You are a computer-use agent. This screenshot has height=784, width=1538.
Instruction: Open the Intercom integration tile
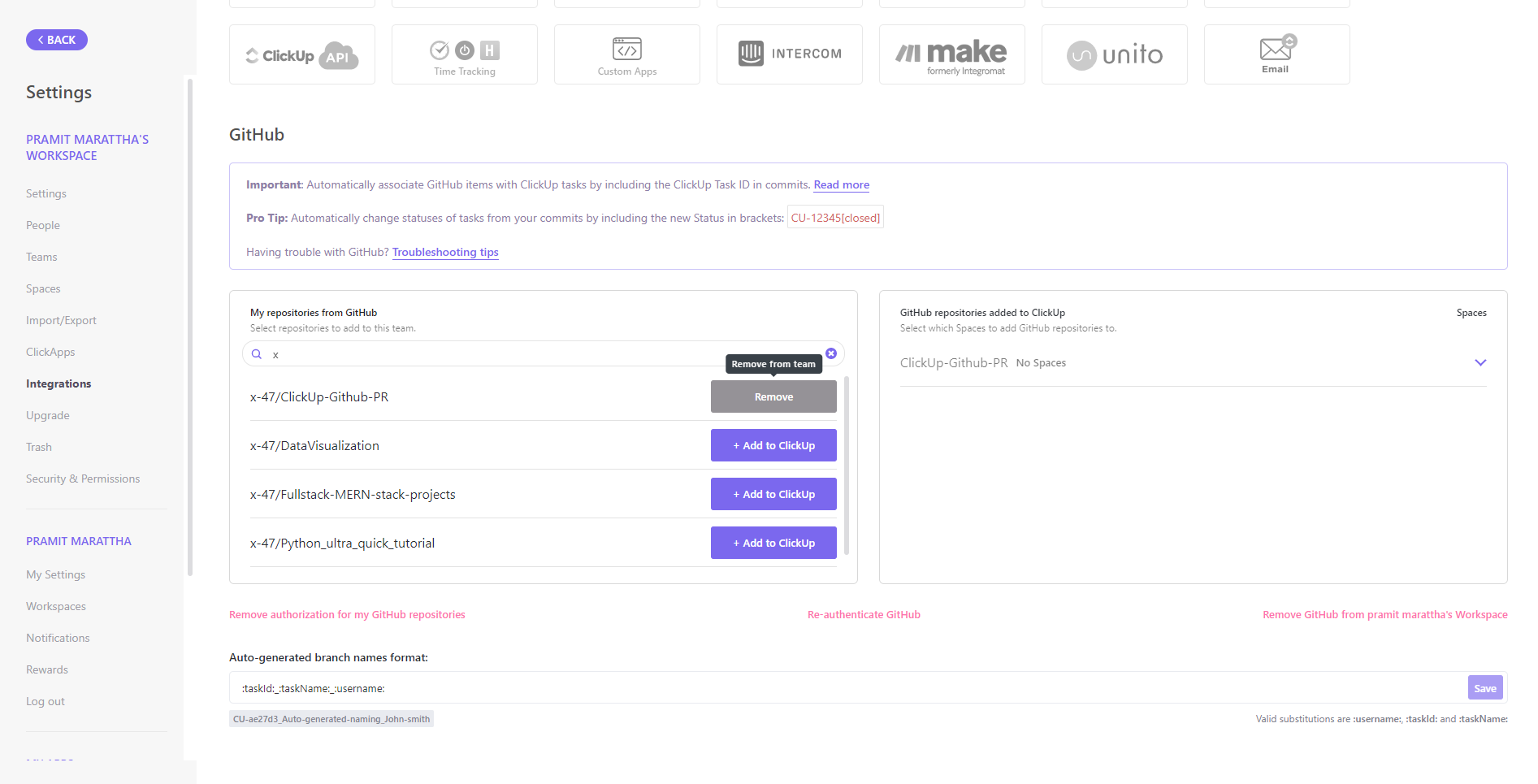click(789, 54)
